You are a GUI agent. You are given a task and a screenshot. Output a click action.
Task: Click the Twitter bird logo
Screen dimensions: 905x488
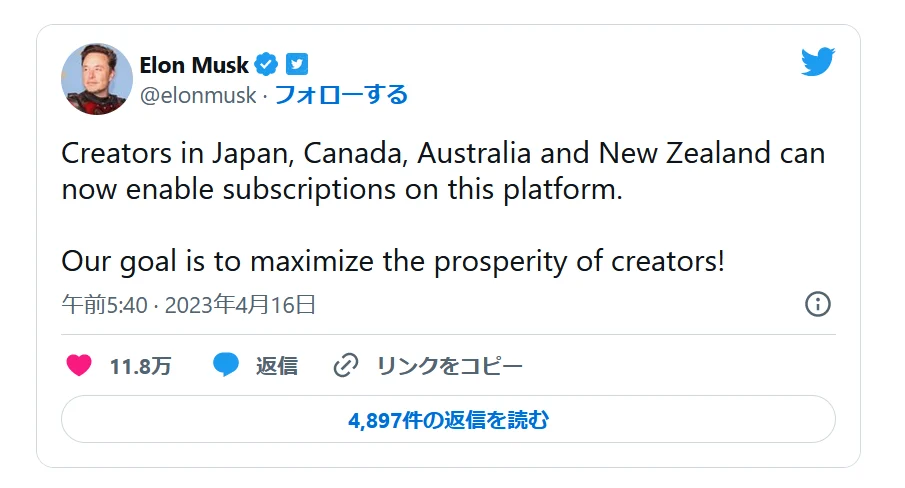coord(817,62)
